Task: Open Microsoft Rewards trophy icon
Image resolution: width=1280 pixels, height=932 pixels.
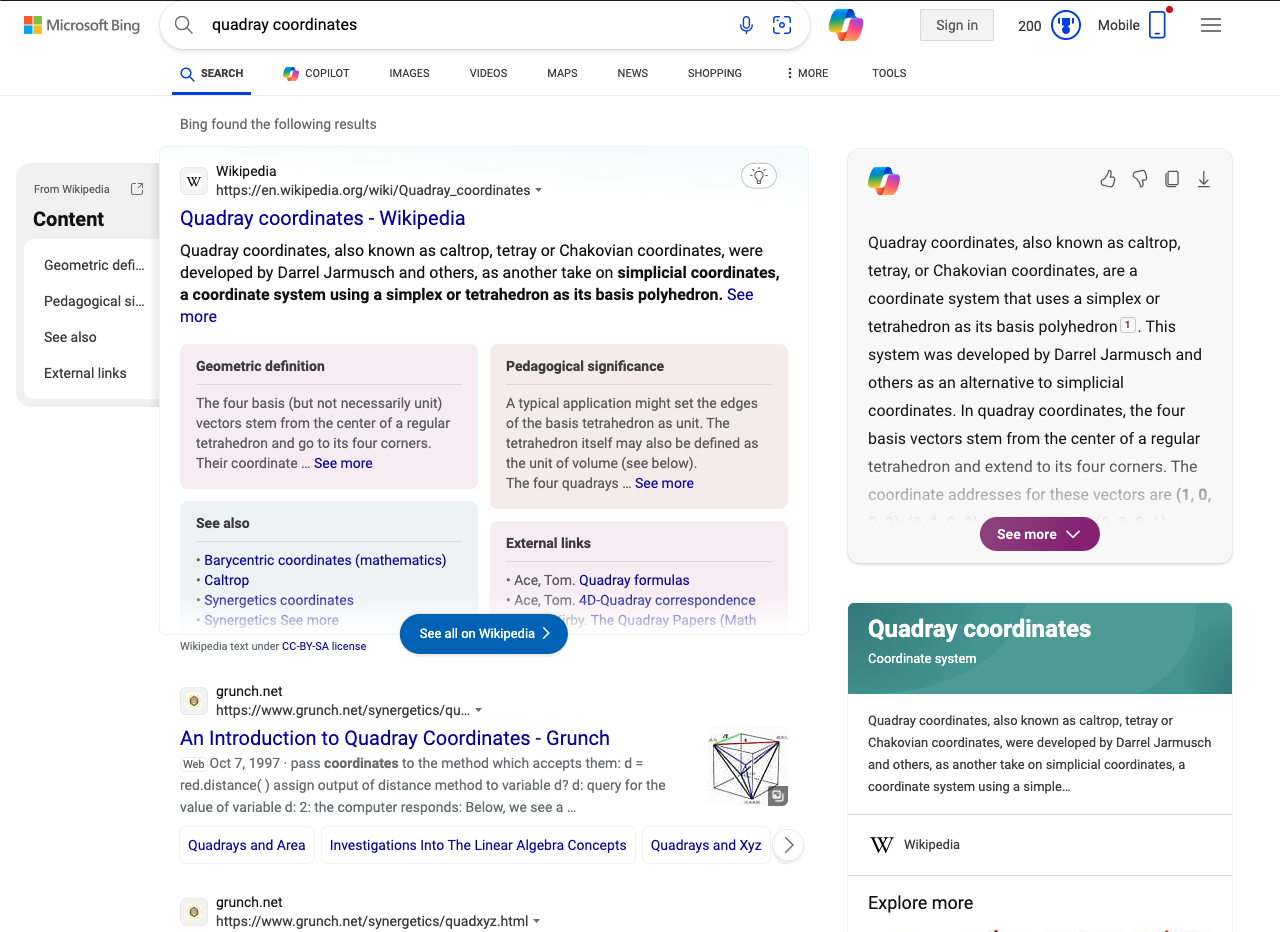Action: [1066, 25]
